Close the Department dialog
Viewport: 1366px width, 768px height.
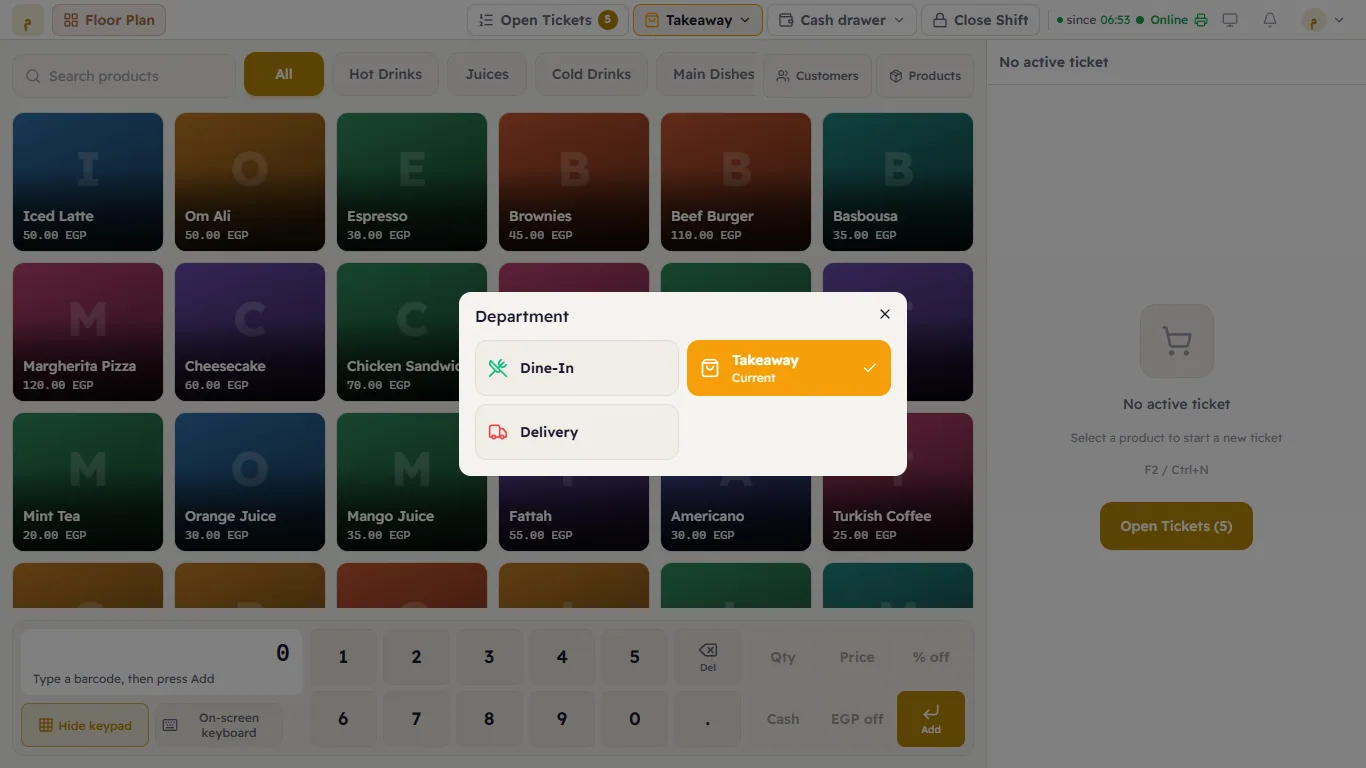884,314
